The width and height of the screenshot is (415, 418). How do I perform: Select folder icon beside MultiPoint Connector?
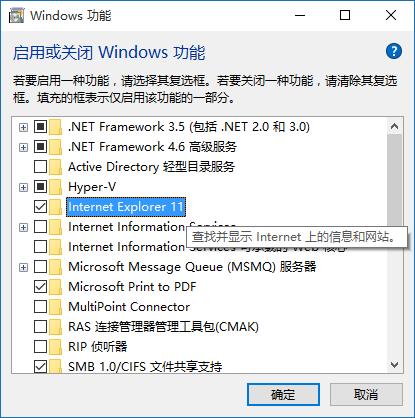56,307
